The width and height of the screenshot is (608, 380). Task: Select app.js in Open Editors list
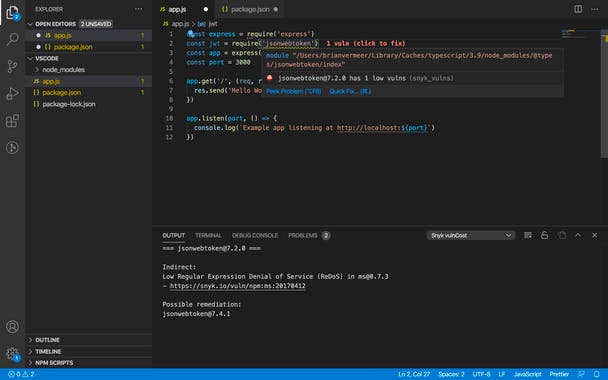click(89, 35)
